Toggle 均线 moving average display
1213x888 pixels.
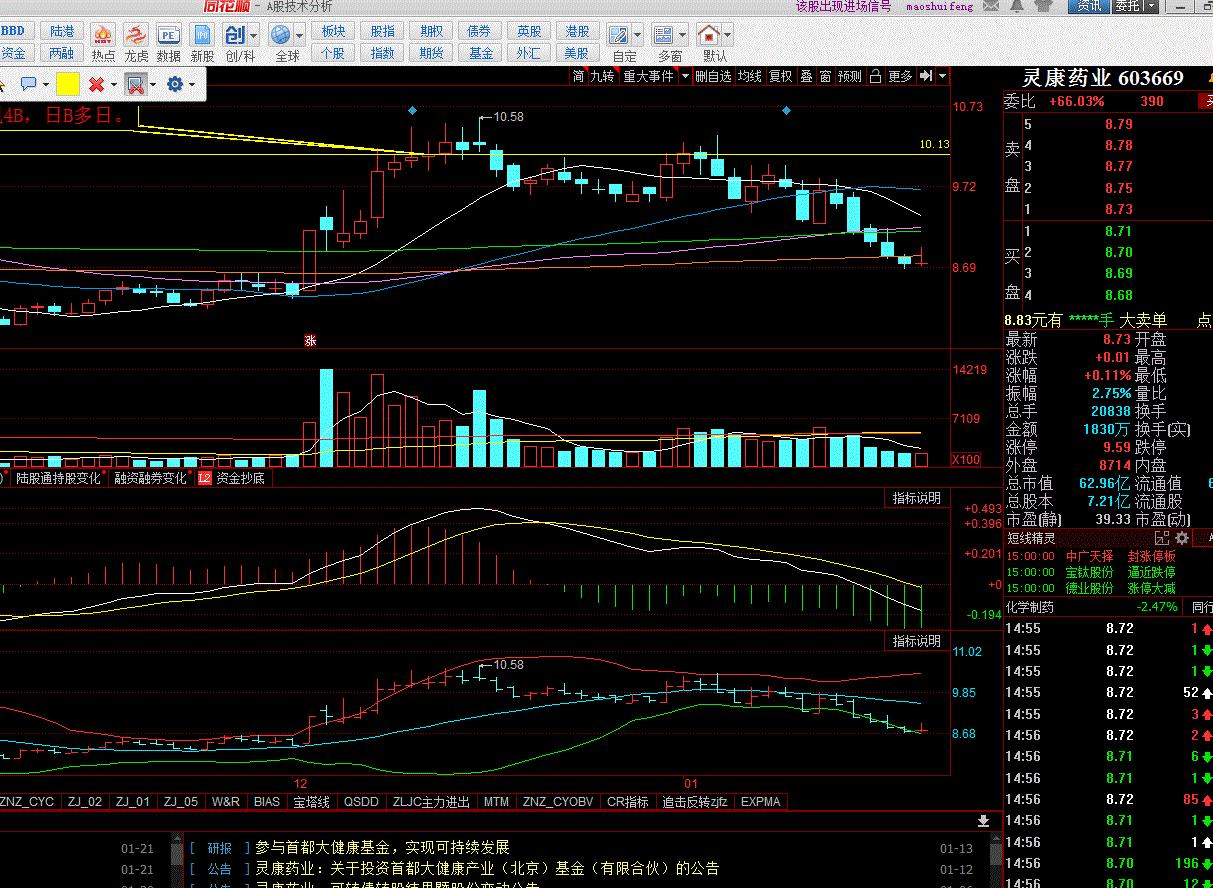[750, 76]
